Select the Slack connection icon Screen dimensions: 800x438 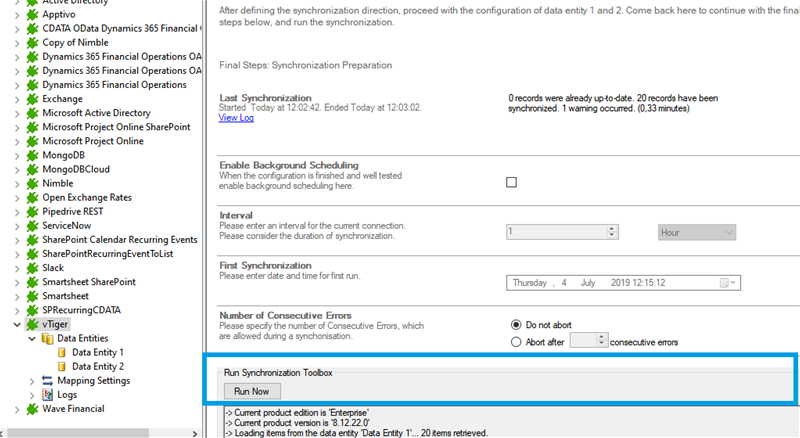[32, 268]
